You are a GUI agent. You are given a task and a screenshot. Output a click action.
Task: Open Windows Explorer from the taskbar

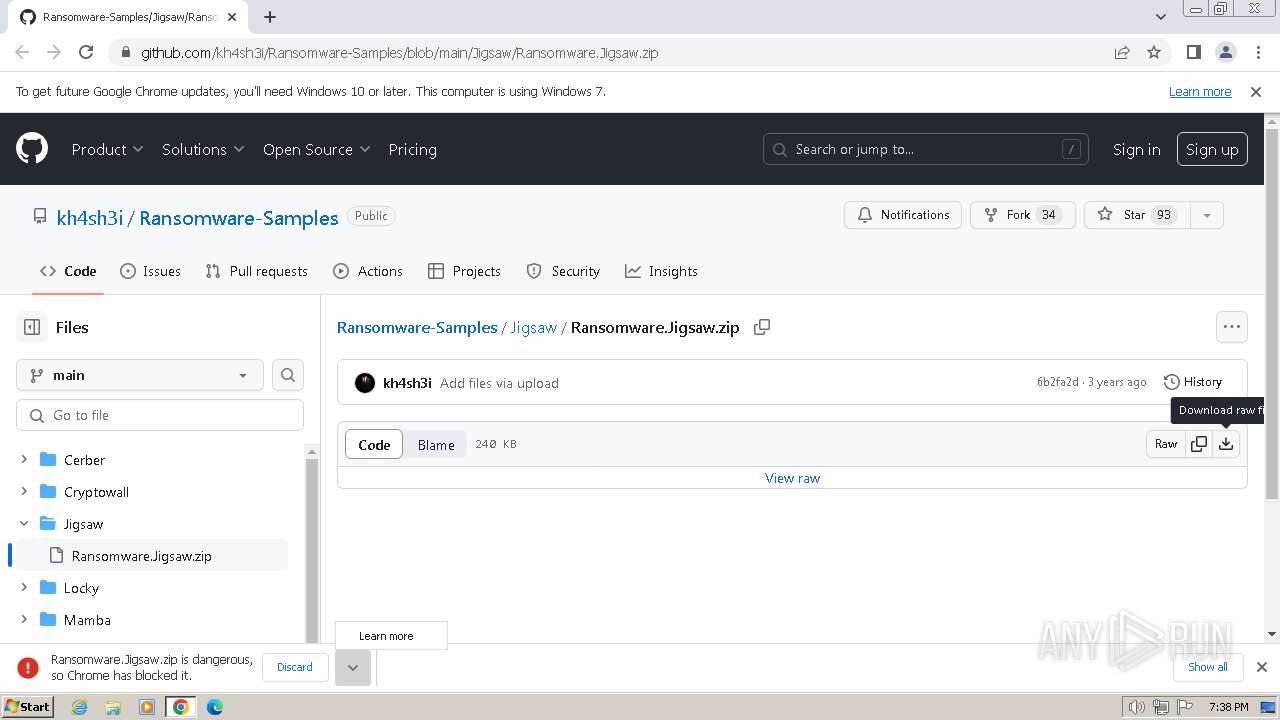tap(113, 707)
